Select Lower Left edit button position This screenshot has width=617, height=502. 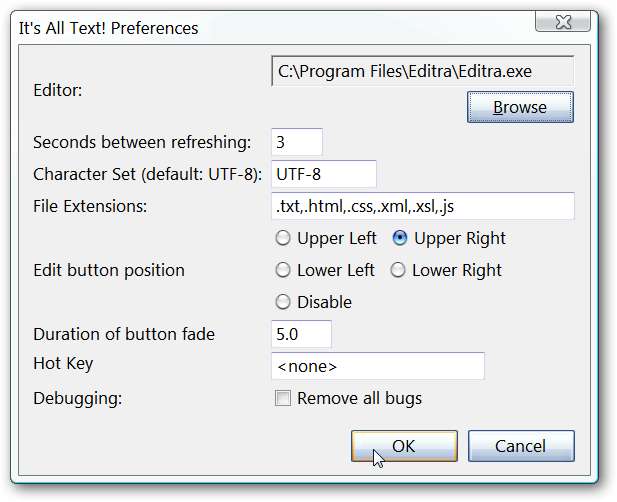click(283, 270)
